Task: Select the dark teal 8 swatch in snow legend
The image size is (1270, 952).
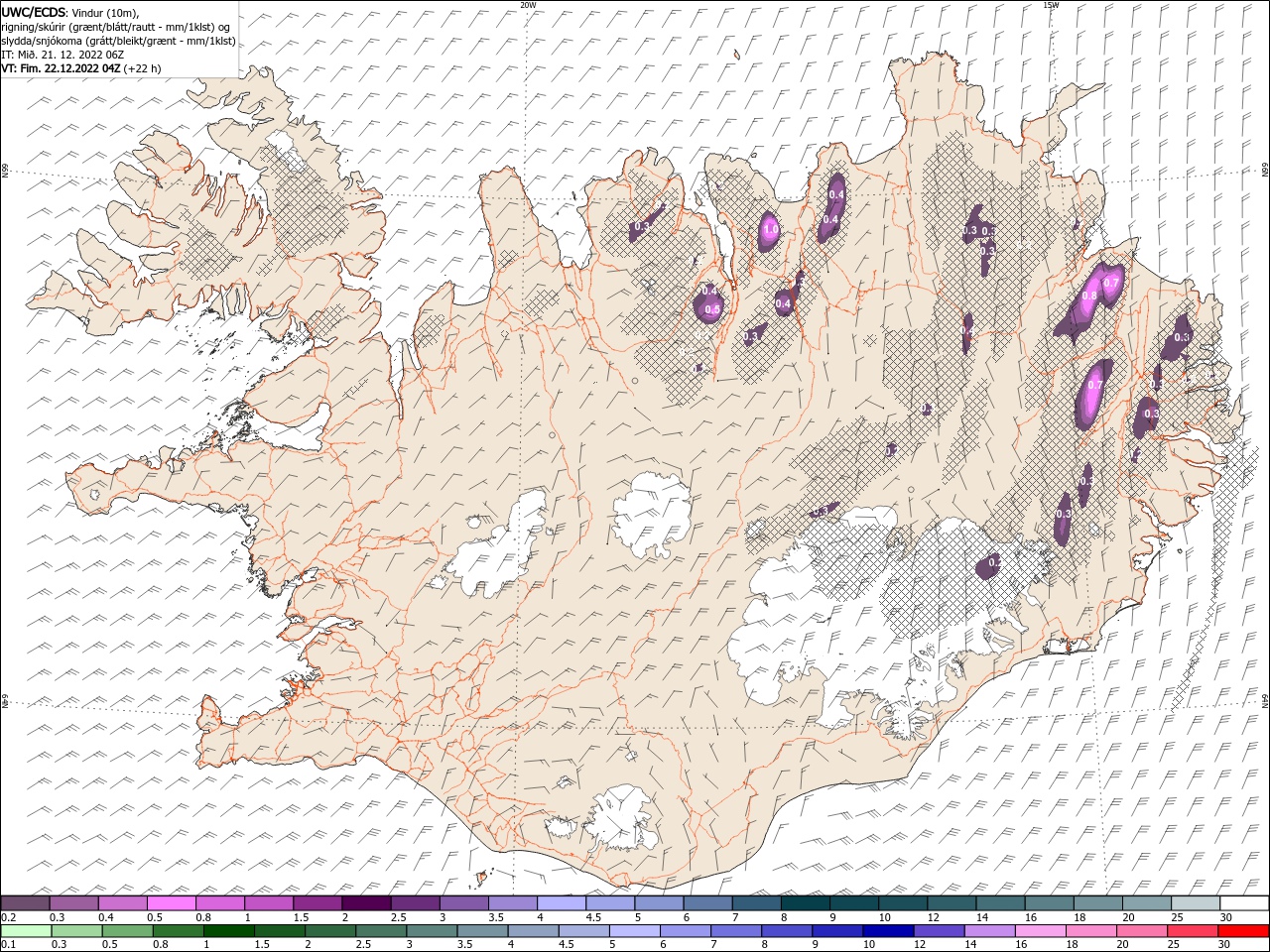Action: click(806, 903)
